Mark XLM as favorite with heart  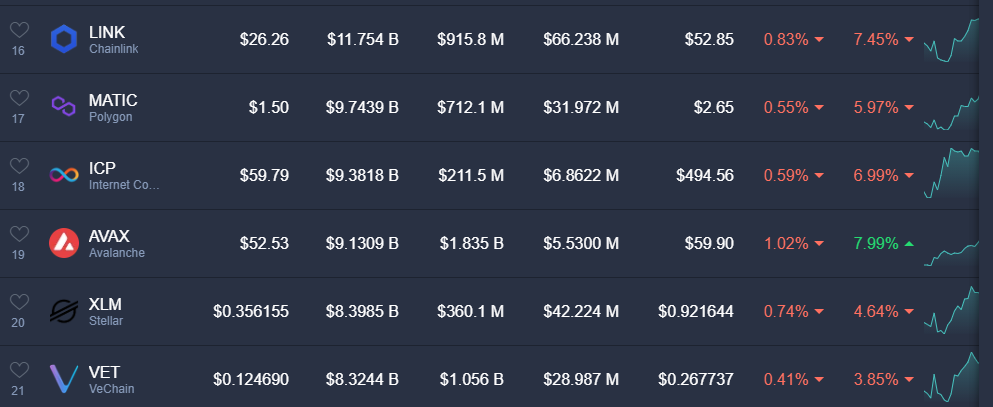20,302
